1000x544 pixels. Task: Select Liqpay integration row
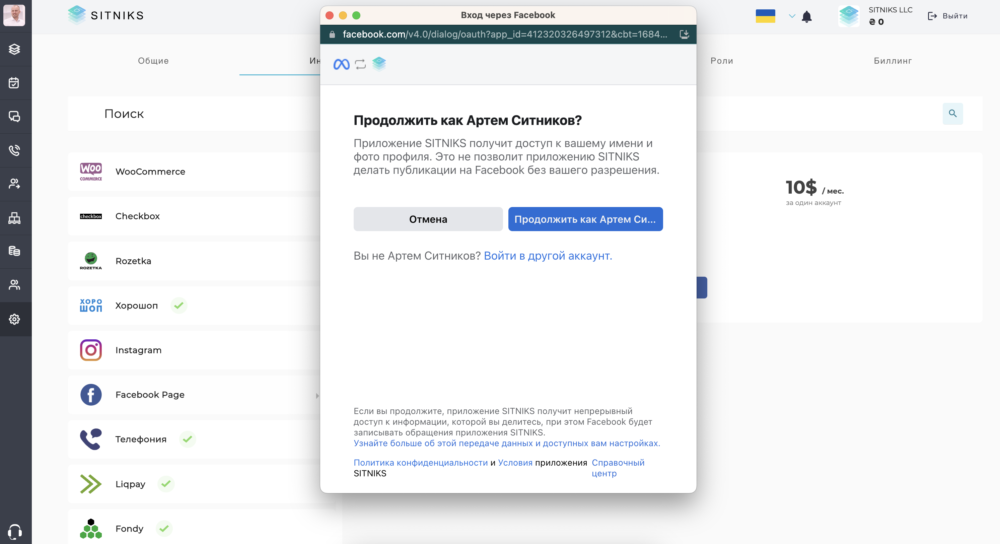tap(194, 484)
